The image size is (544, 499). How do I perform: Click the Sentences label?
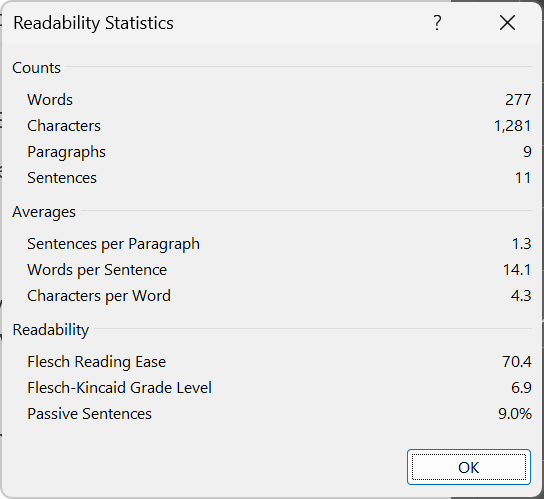point(62,178)
